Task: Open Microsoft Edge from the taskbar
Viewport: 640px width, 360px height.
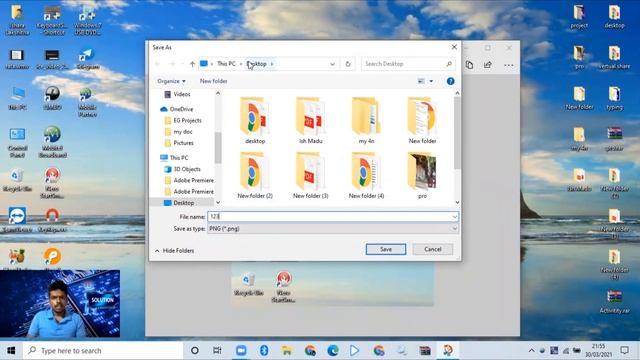Action: click(333, 351)
